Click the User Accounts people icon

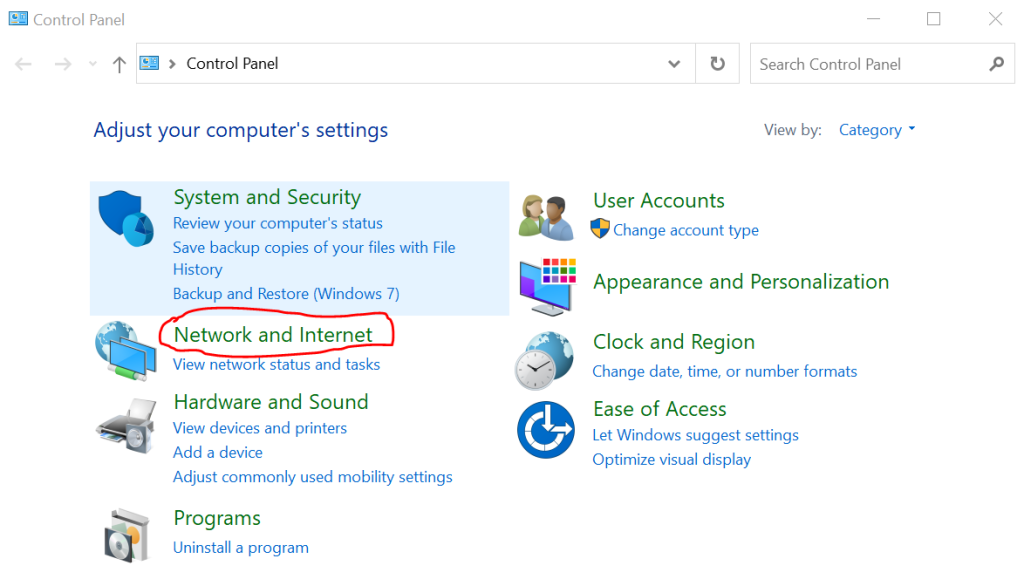(546, 216)
